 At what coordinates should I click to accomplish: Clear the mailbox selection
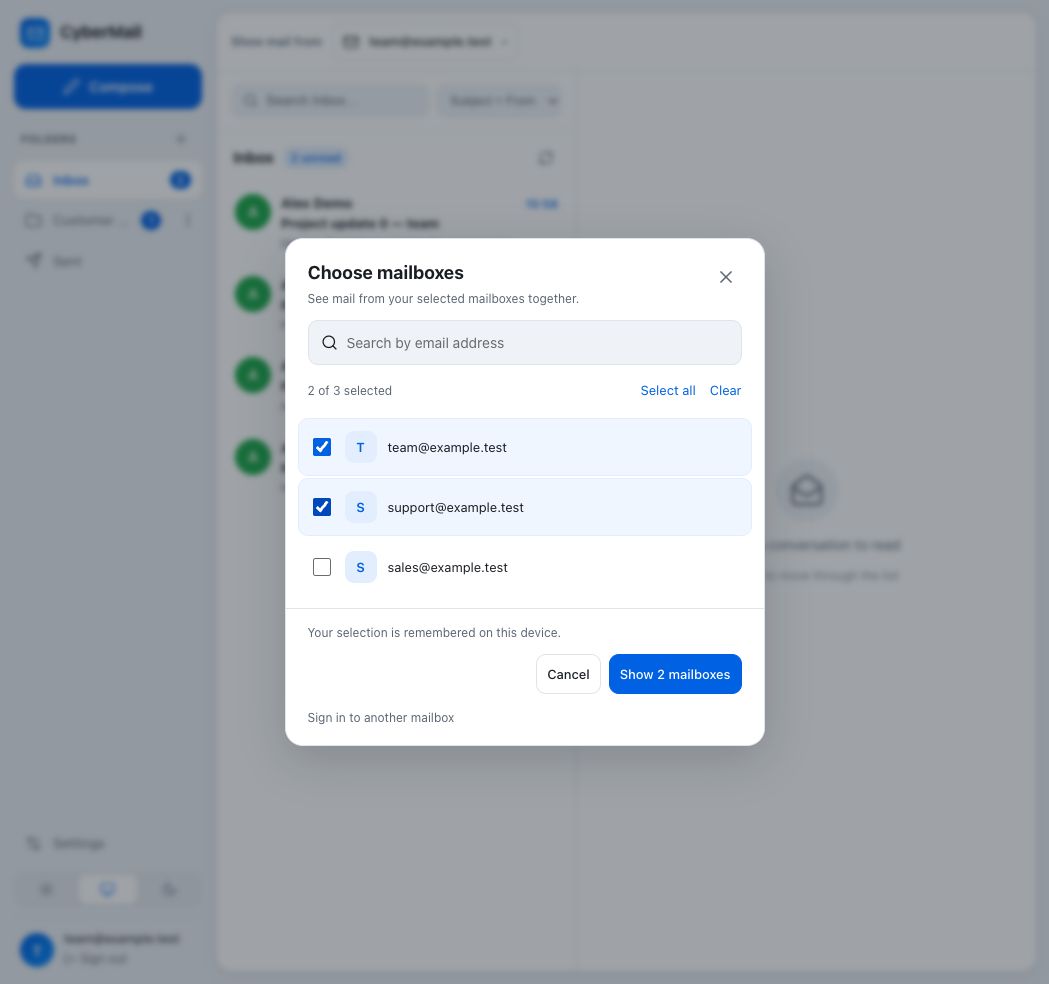pyautogui.click(x=725, y=391)
